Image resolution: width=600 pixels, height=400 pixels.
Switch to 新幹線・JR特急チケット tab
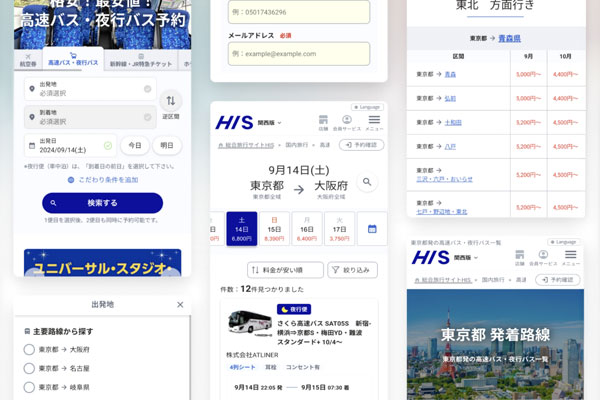point(141,60)
